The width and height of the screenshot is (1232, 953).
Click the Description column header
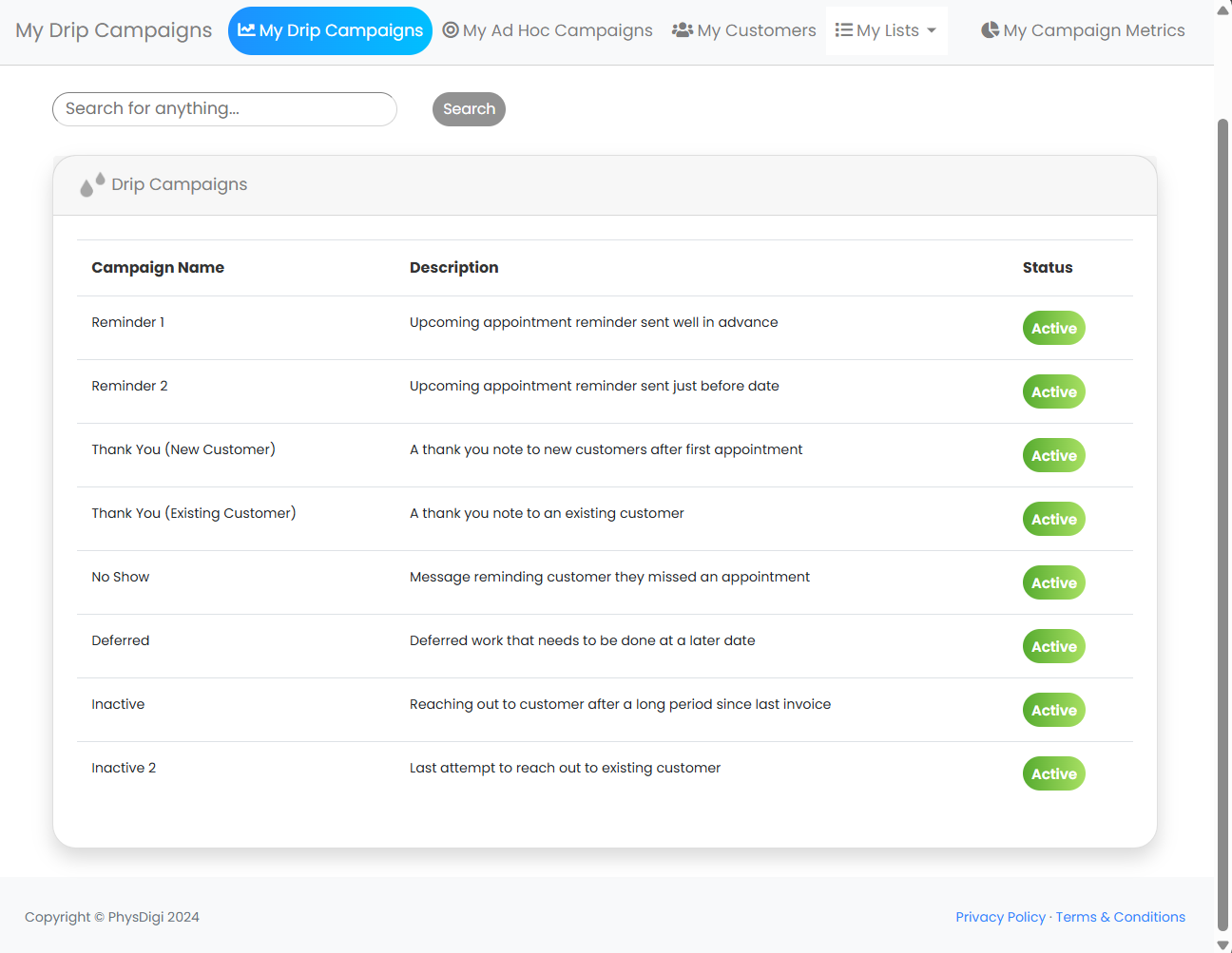[453, 268]
